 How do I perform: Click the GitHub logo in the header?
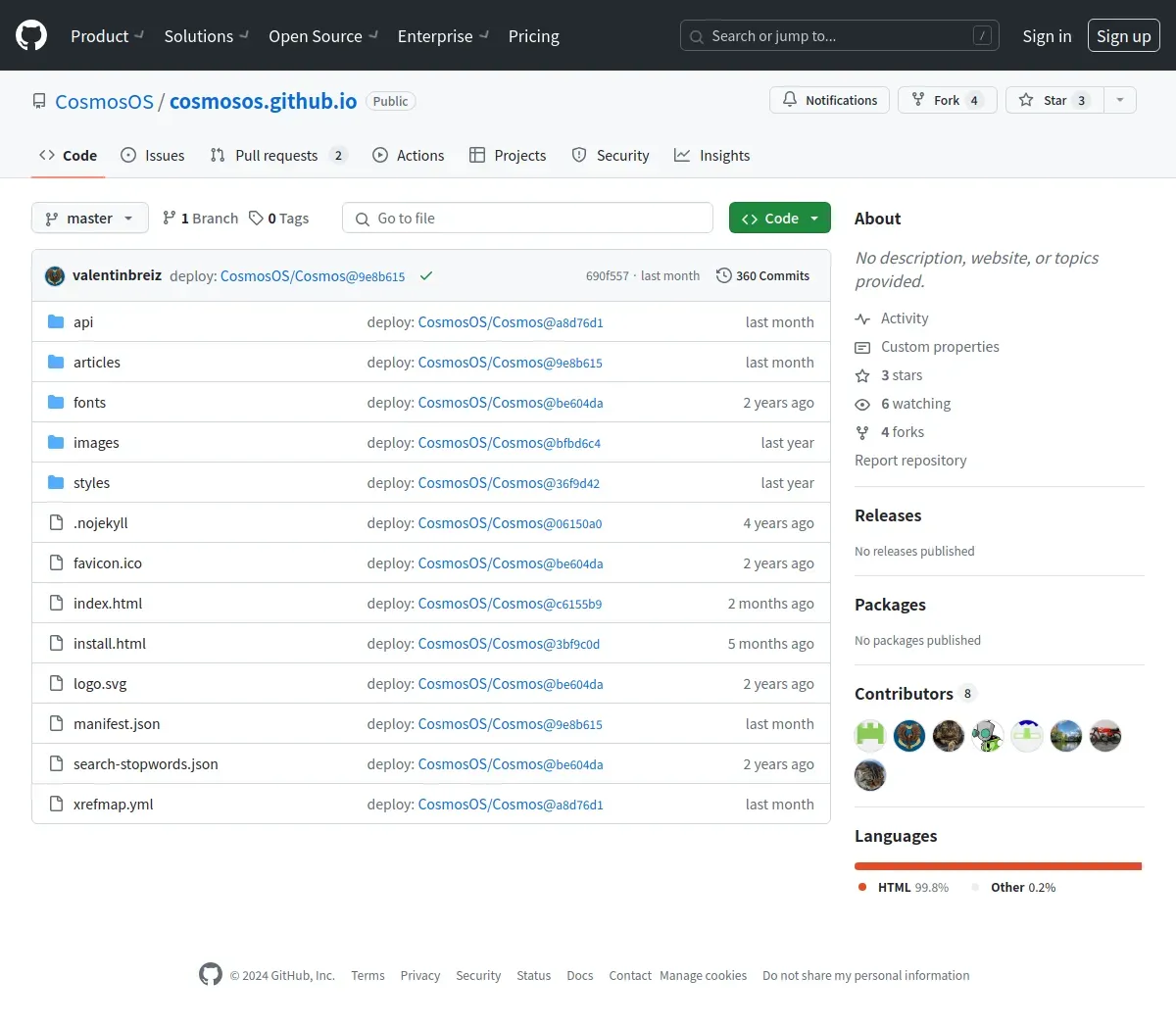pyautogui.click(x=31, y=36)
